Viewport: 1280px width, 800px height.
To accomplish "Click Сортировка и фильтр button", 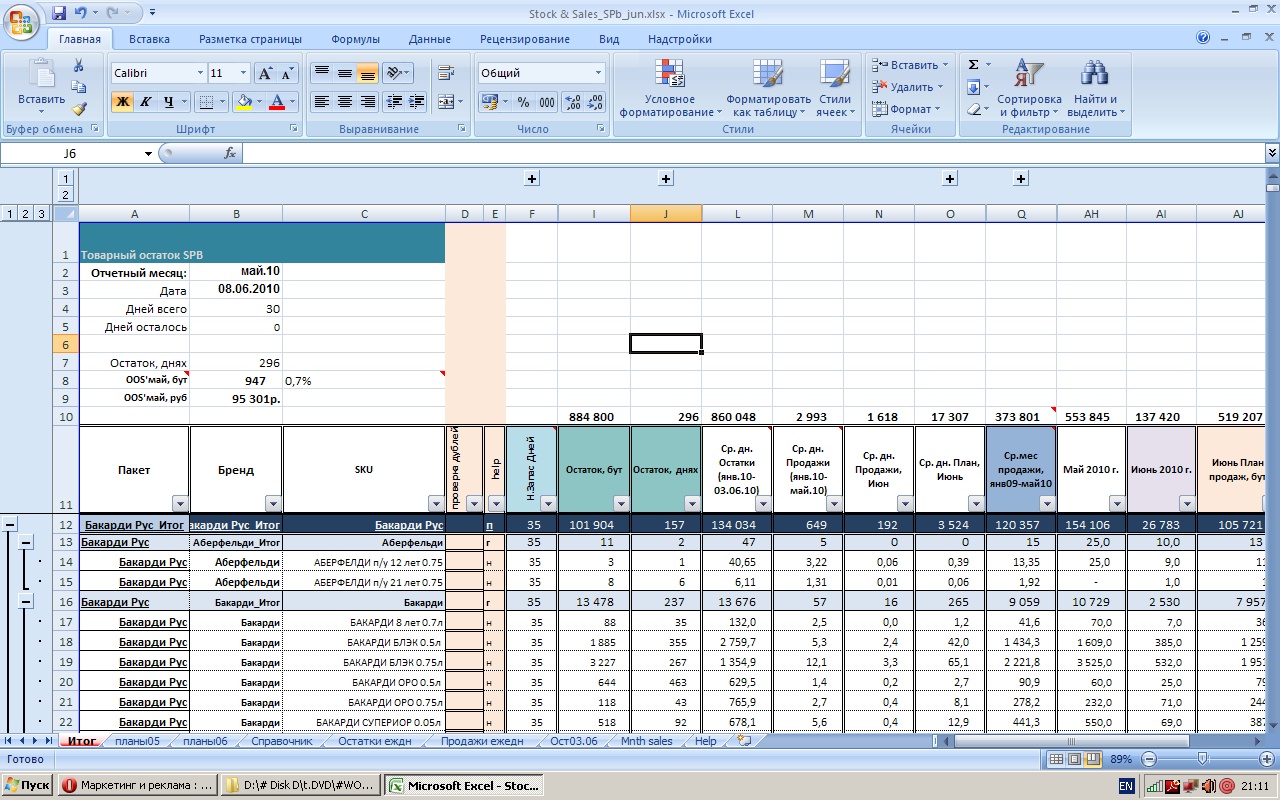I will 1029,88.
